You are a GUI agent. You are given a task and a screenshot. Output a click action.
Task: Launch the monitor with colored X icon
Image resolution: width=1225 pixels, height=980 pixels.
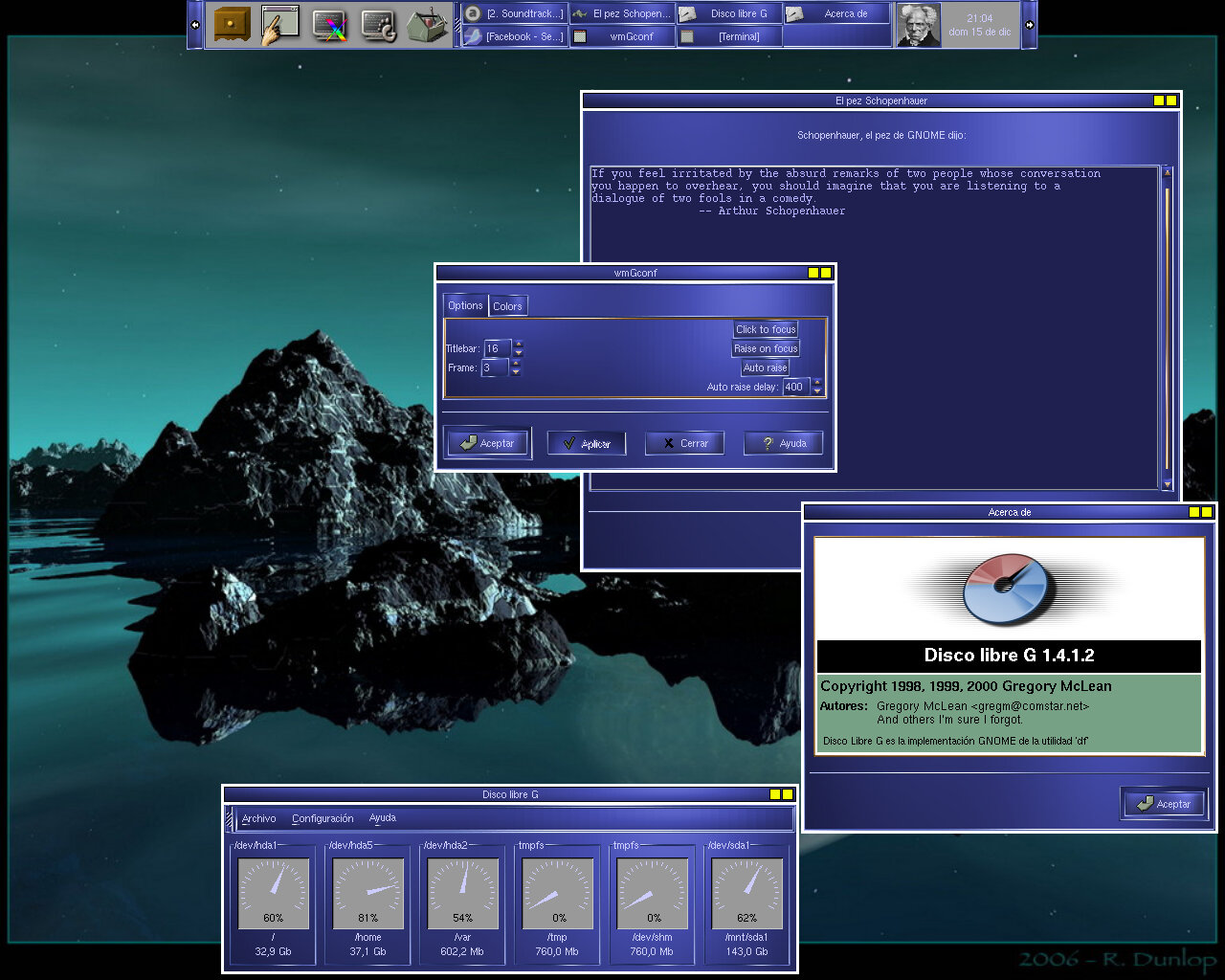point(329,25)
